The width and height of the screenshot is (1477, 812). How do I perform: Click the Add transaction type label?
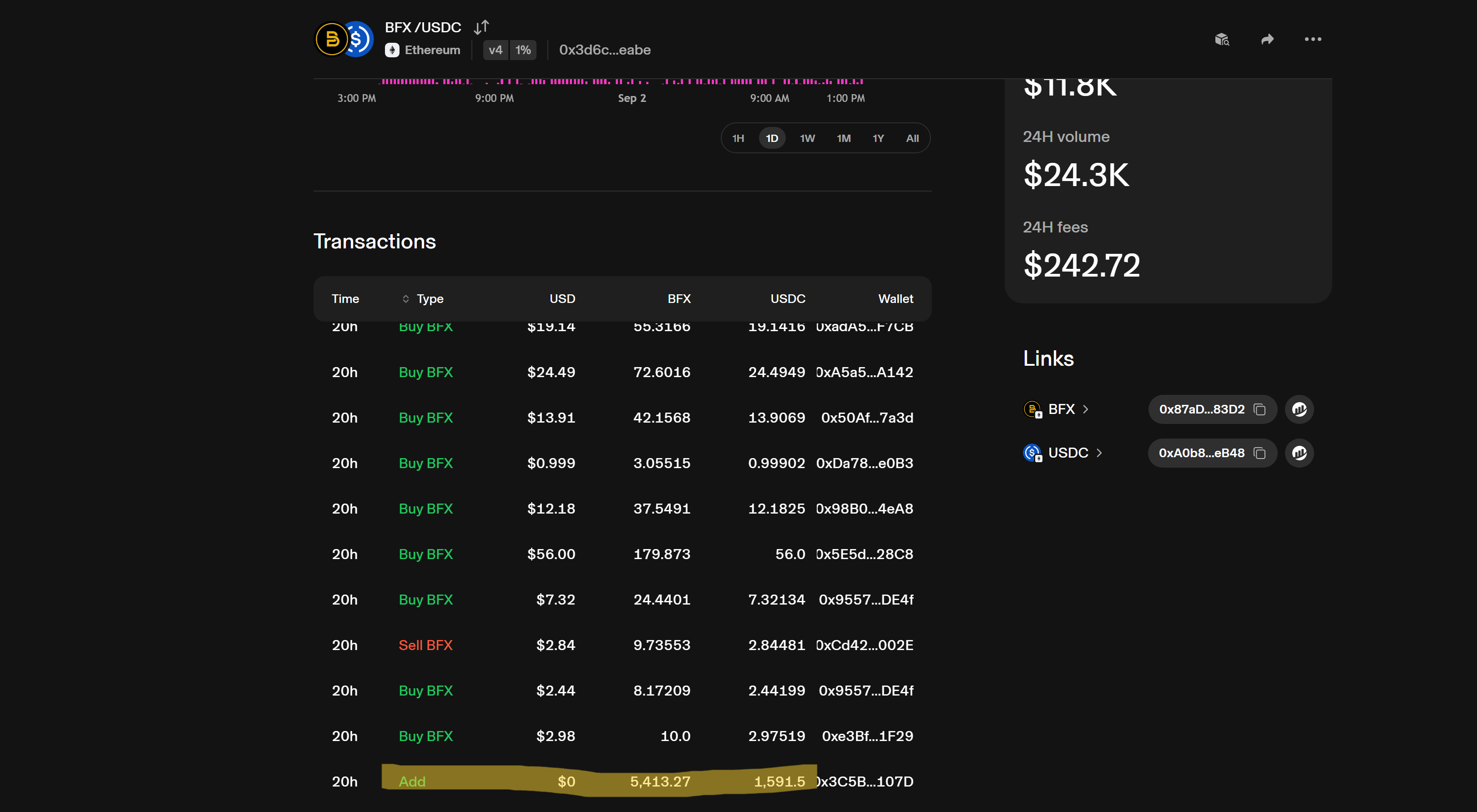(412, 782)
